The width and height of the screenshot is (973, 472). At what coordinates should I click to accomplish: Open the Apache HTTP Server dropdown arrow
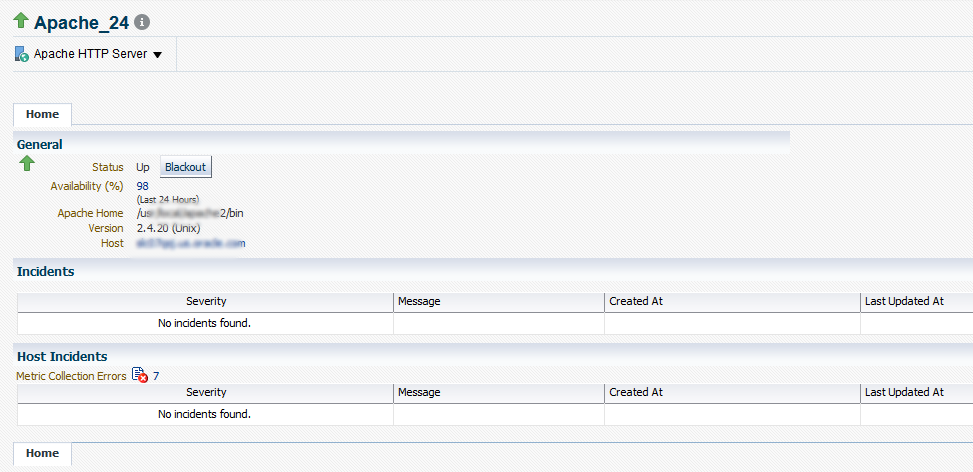(157, 55)
